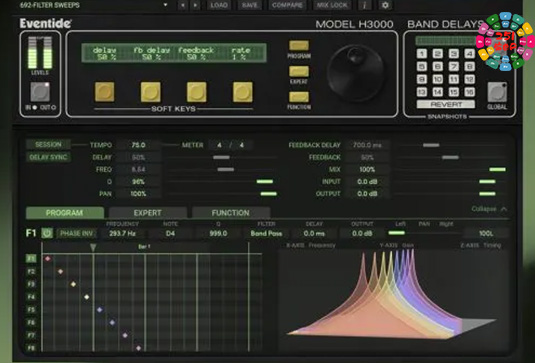Select band F2 in the grid list

click(x=31, y=272)
